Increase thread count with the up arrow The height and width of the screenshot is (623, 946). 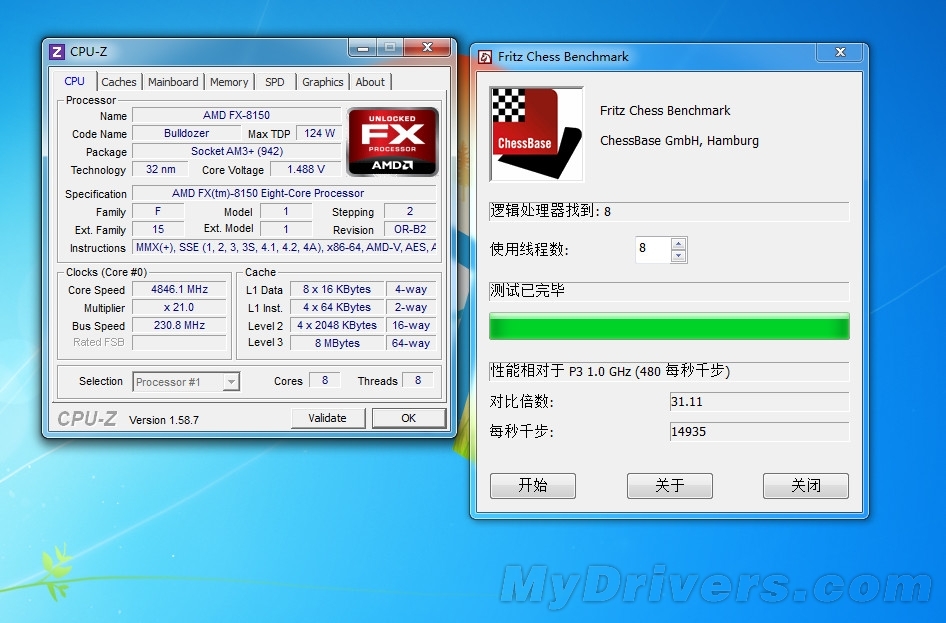(679, 244)
